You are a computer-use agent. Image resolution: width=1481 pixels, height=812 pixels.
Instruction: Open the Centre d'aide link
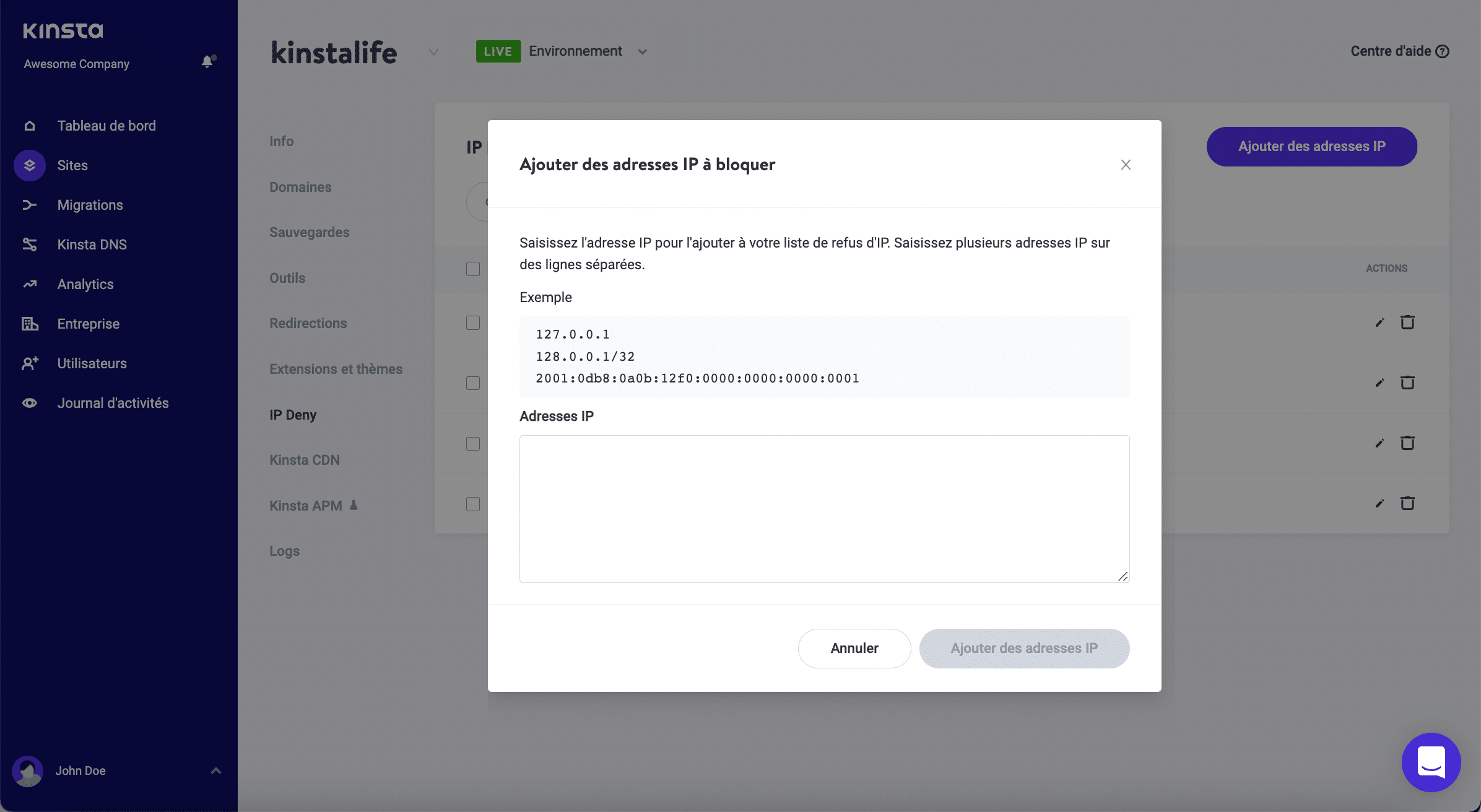click(x=1399, y=51)
